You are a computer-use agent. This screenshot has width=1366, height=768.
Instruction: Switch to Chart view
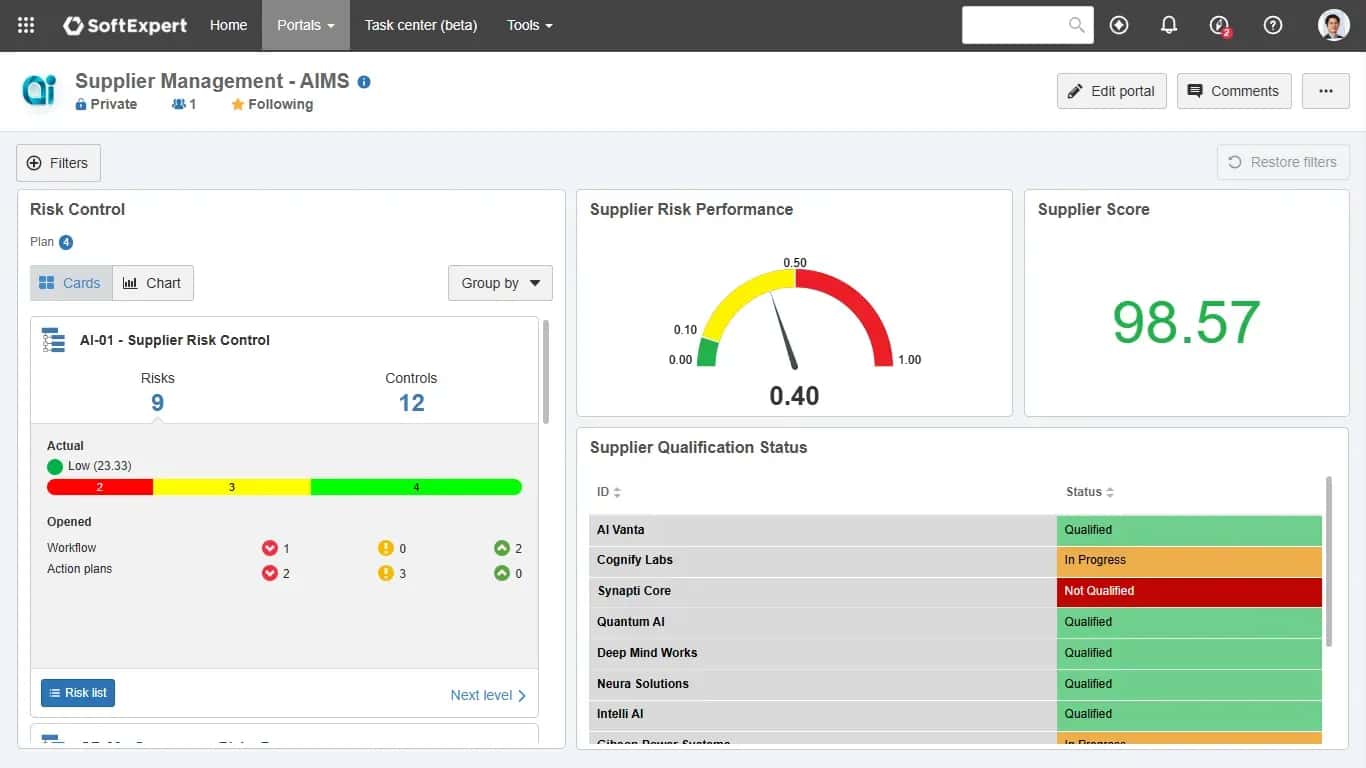click(x=153, y=283)
